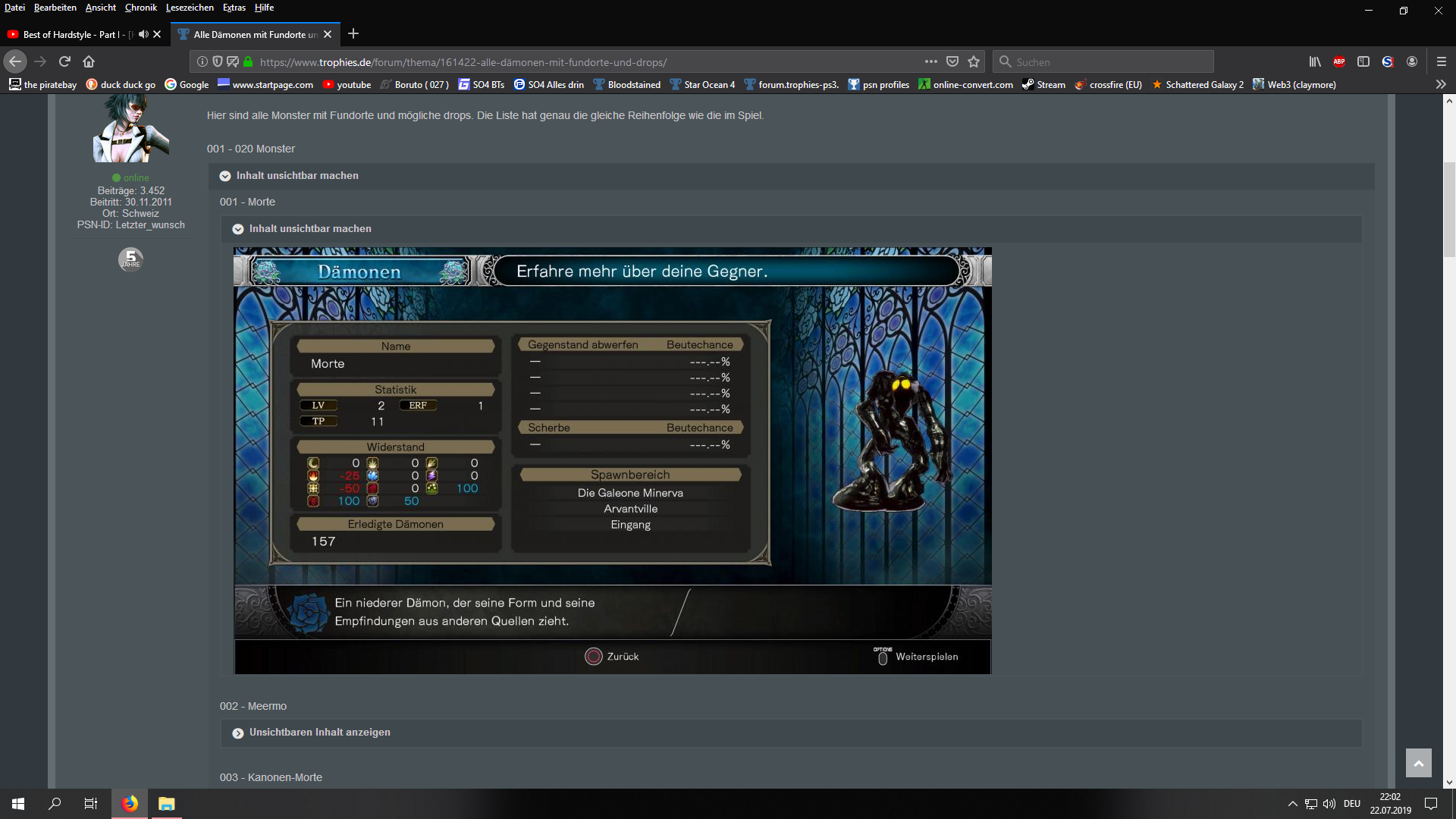This screenshot has width=1456, height=819.
Task: Open Windows File Explorer from taskbar
Action: (x=166, y=804)
